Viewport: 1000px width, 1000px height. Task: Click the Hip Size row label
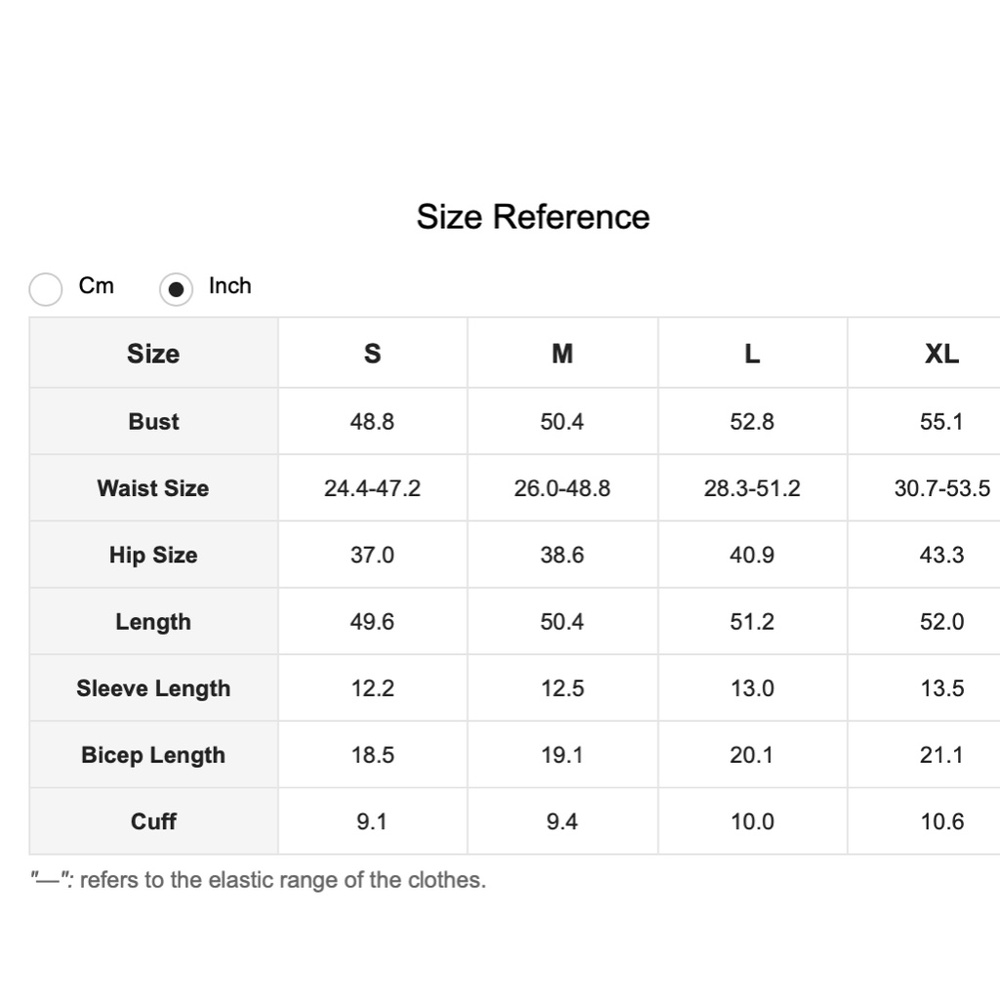click(154, 555)
